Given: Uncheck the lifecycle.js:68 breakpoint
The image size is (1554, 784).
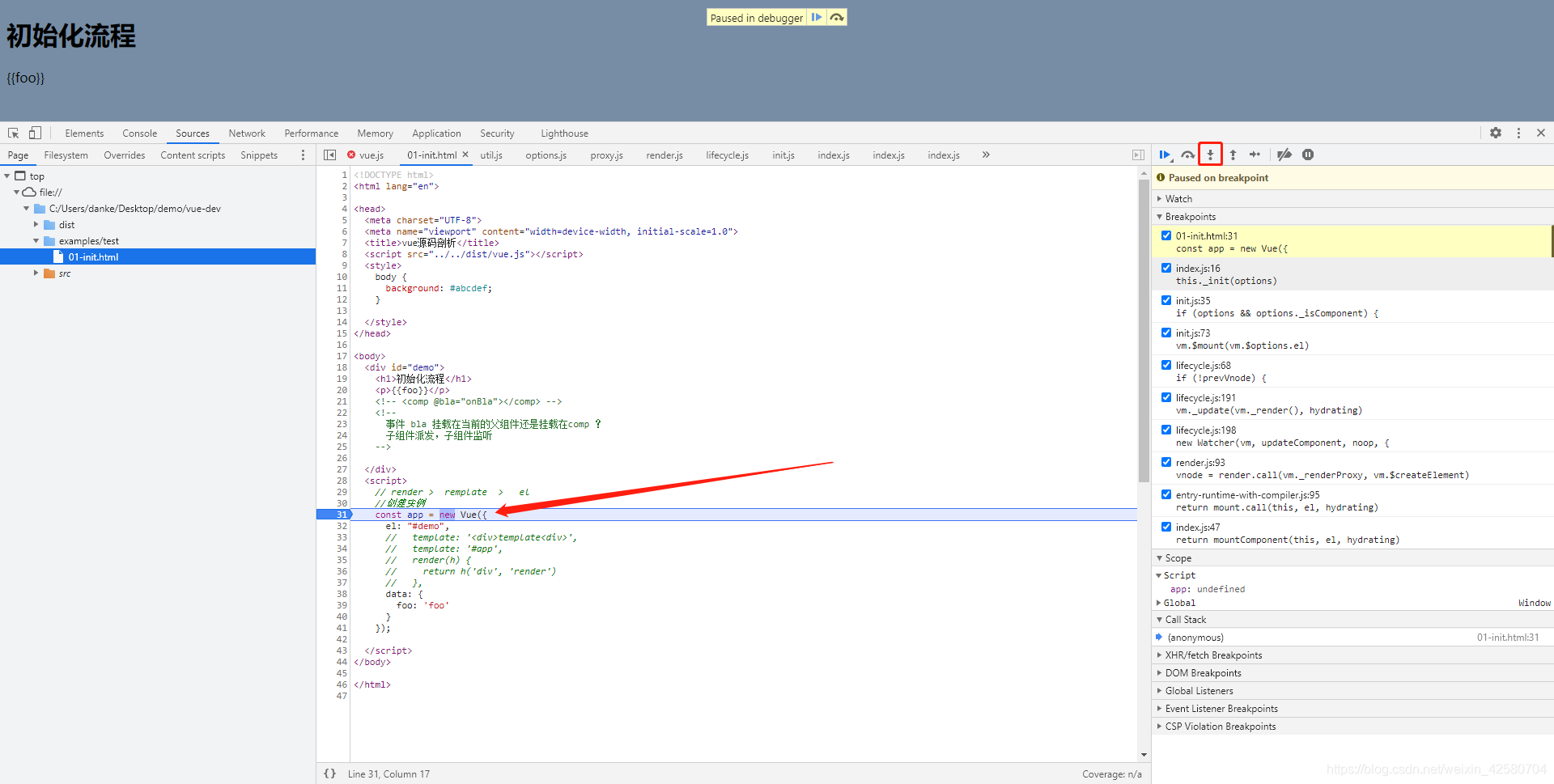Looking at the screenshot, I should point(1166,365).
